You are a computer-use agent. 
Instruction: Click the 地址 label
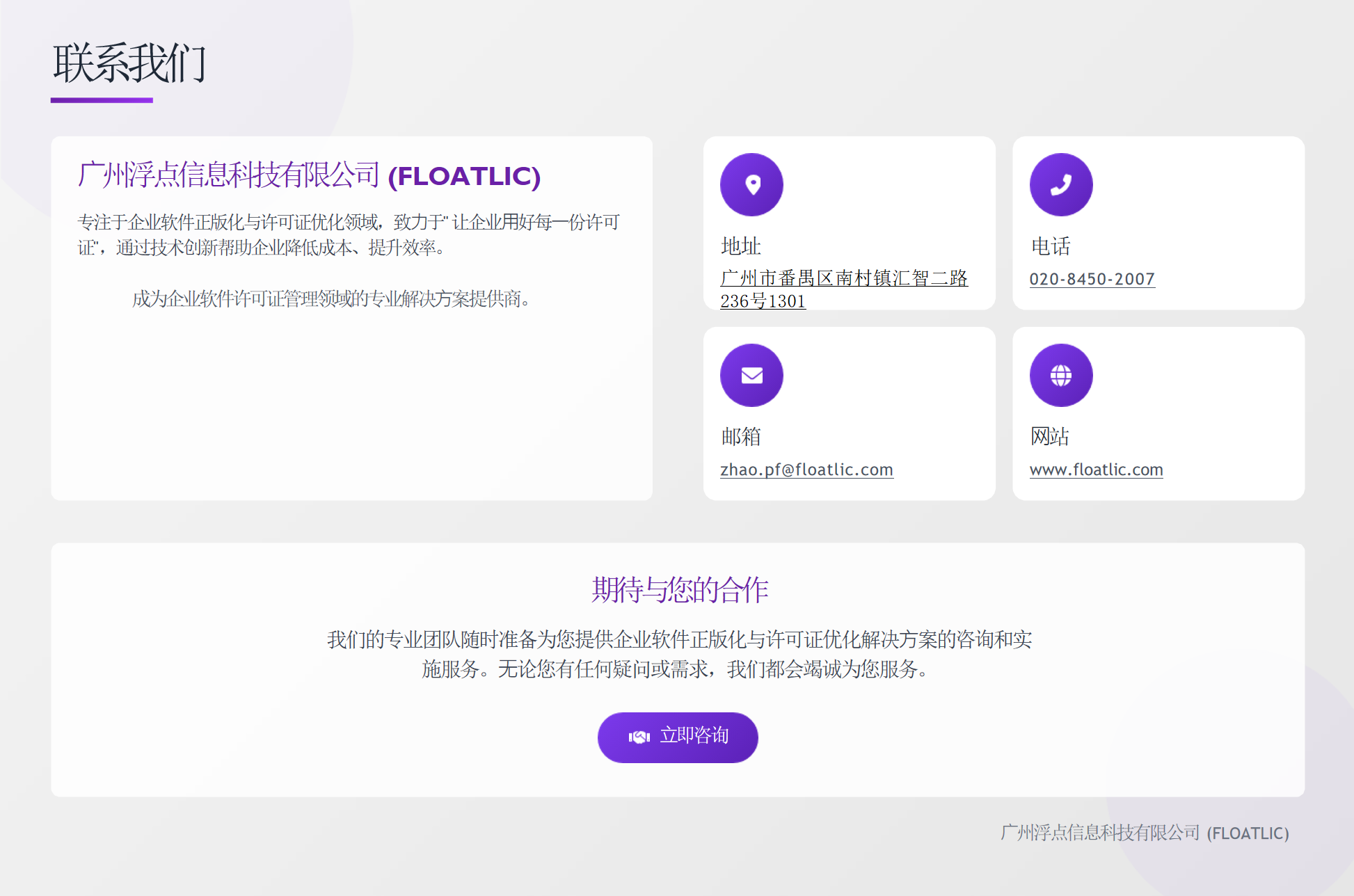(x=740, y=246)
